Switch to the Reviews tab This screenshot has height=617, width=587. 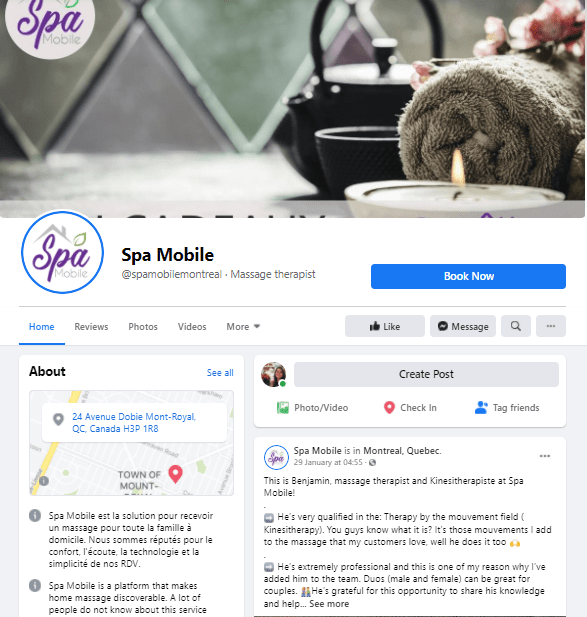click(91, 327)
